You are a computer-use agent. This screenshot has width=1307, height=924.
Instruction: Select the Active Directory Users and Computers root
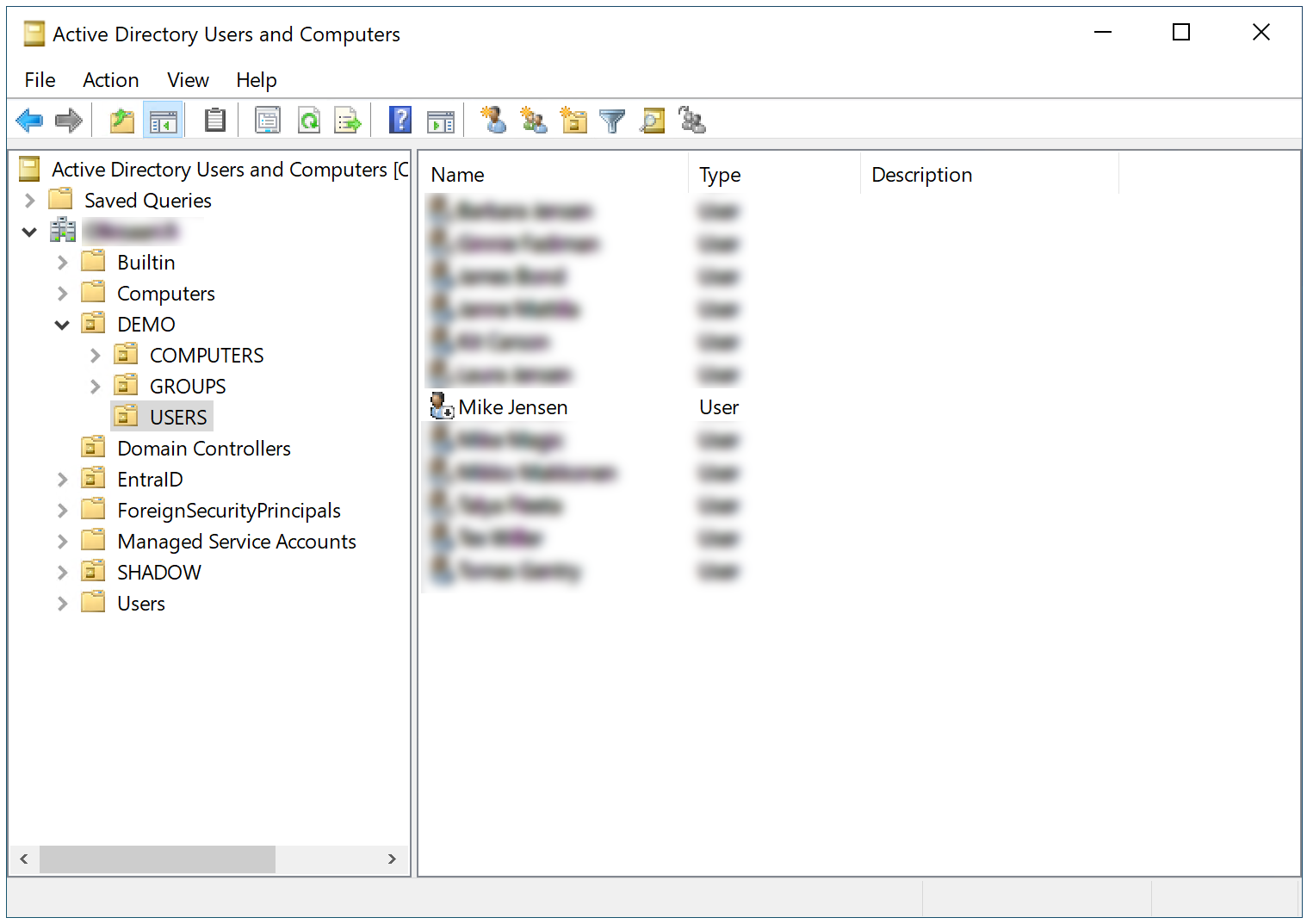point(229,170)
